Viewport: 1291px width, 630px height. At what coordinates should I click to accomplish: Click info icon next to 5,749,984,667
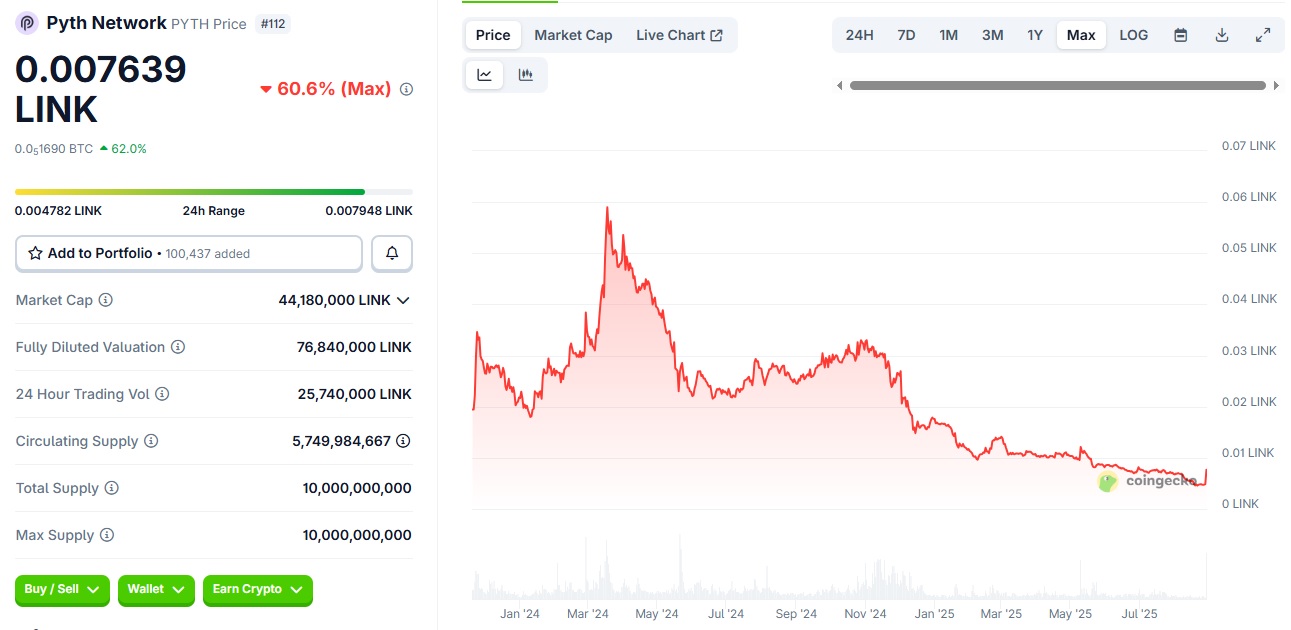403,441
